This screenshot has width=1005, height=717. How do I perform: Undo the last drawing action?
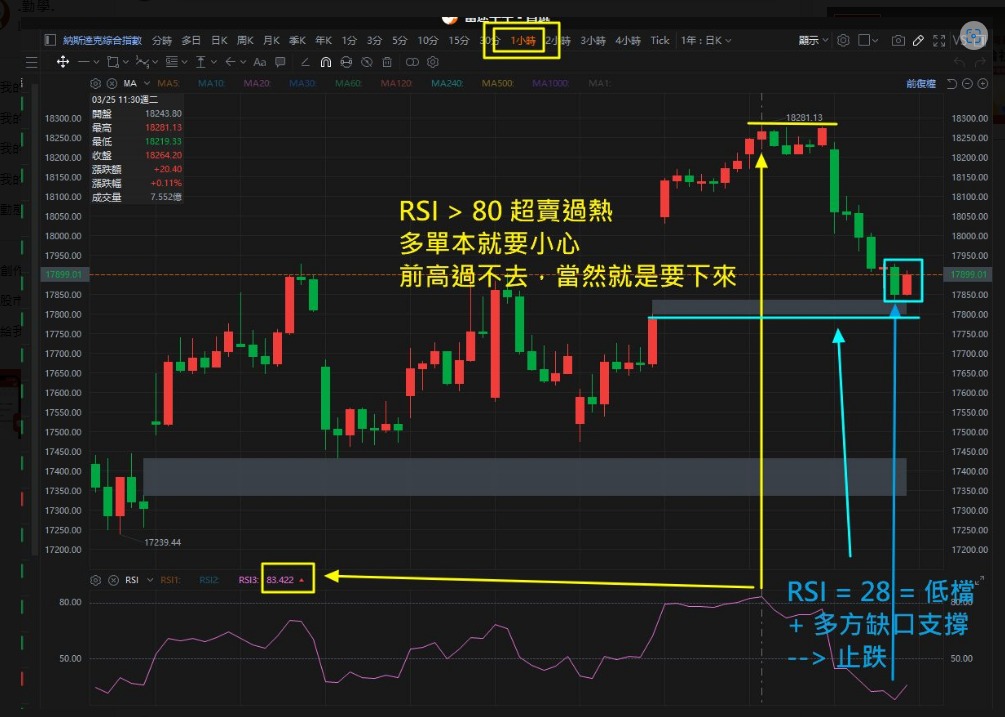(x=959, y=62)
